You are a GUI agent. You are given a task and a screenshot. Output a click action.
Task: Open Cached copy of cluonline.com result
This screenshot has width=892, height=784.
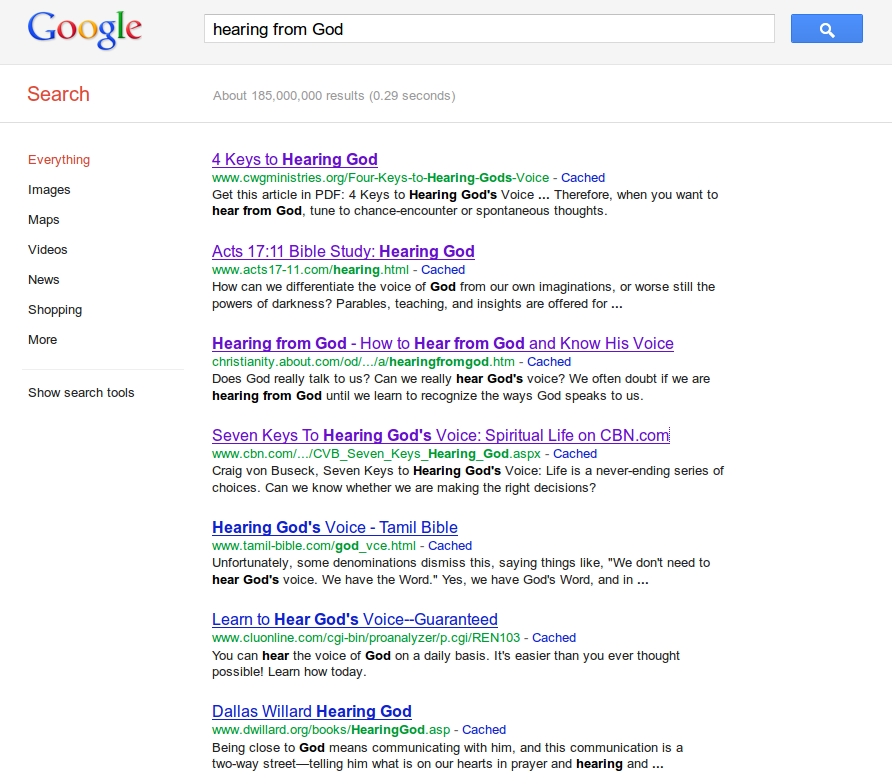tap(554, 638)
